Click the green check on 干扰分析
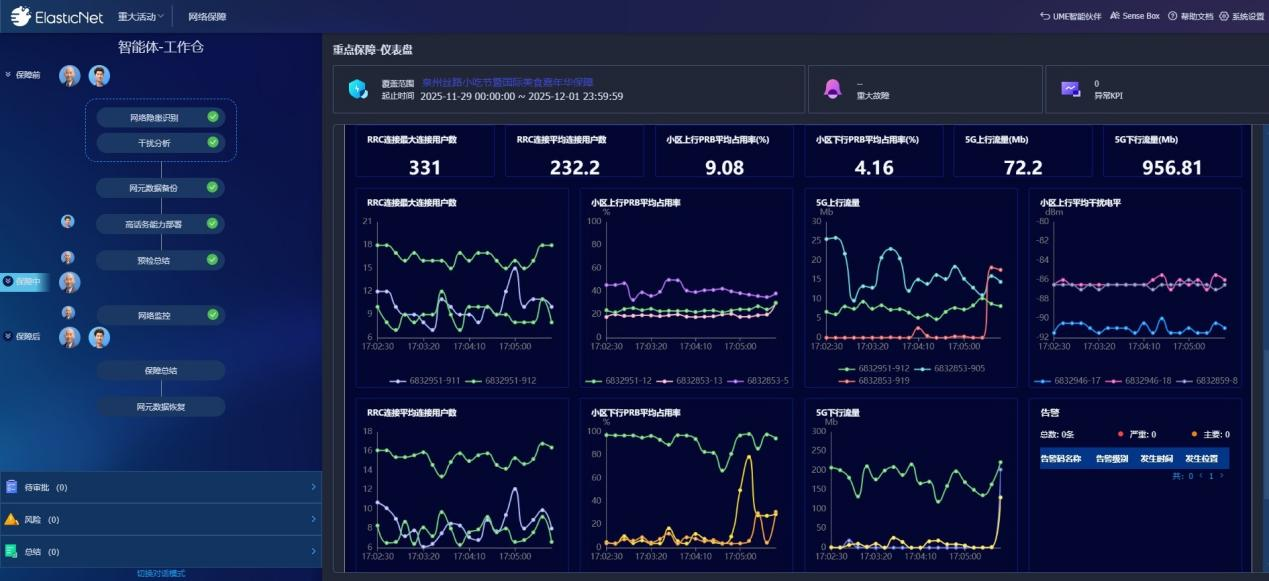This screenshot has height=581, width=1269. (x=213, y=142)
